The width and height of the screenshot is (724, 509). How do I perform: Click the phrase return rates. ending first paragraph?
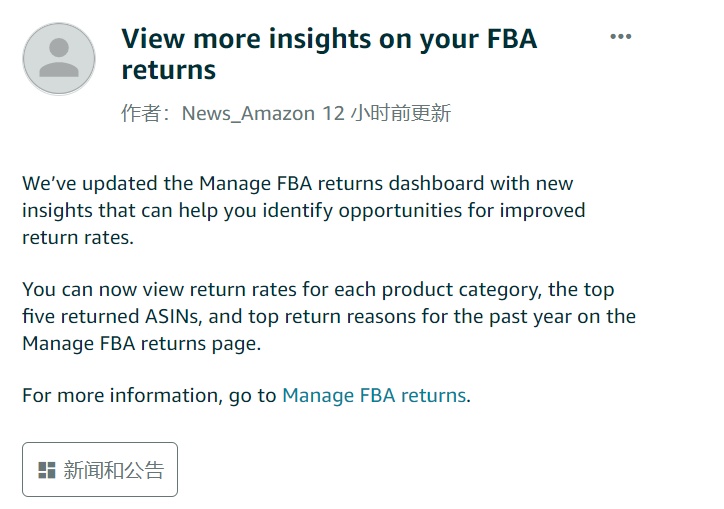(78, 237)
